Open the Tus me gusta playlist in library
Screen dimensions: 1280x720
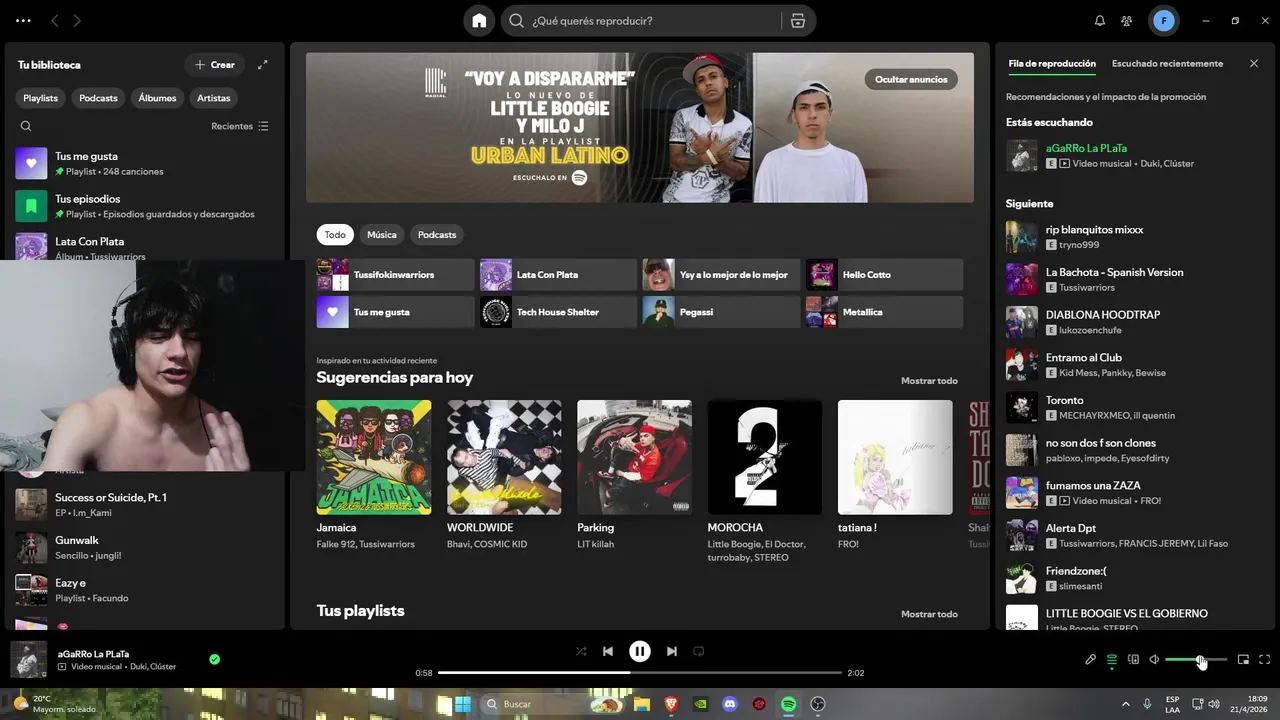(x=144, y=164)
